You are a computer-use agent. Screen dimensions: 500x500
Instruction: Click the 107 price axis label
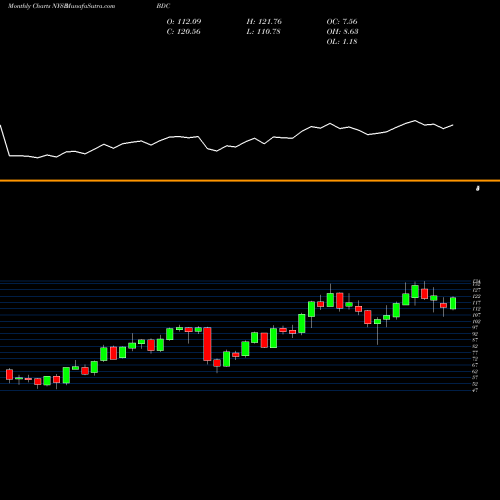(477, 315)
